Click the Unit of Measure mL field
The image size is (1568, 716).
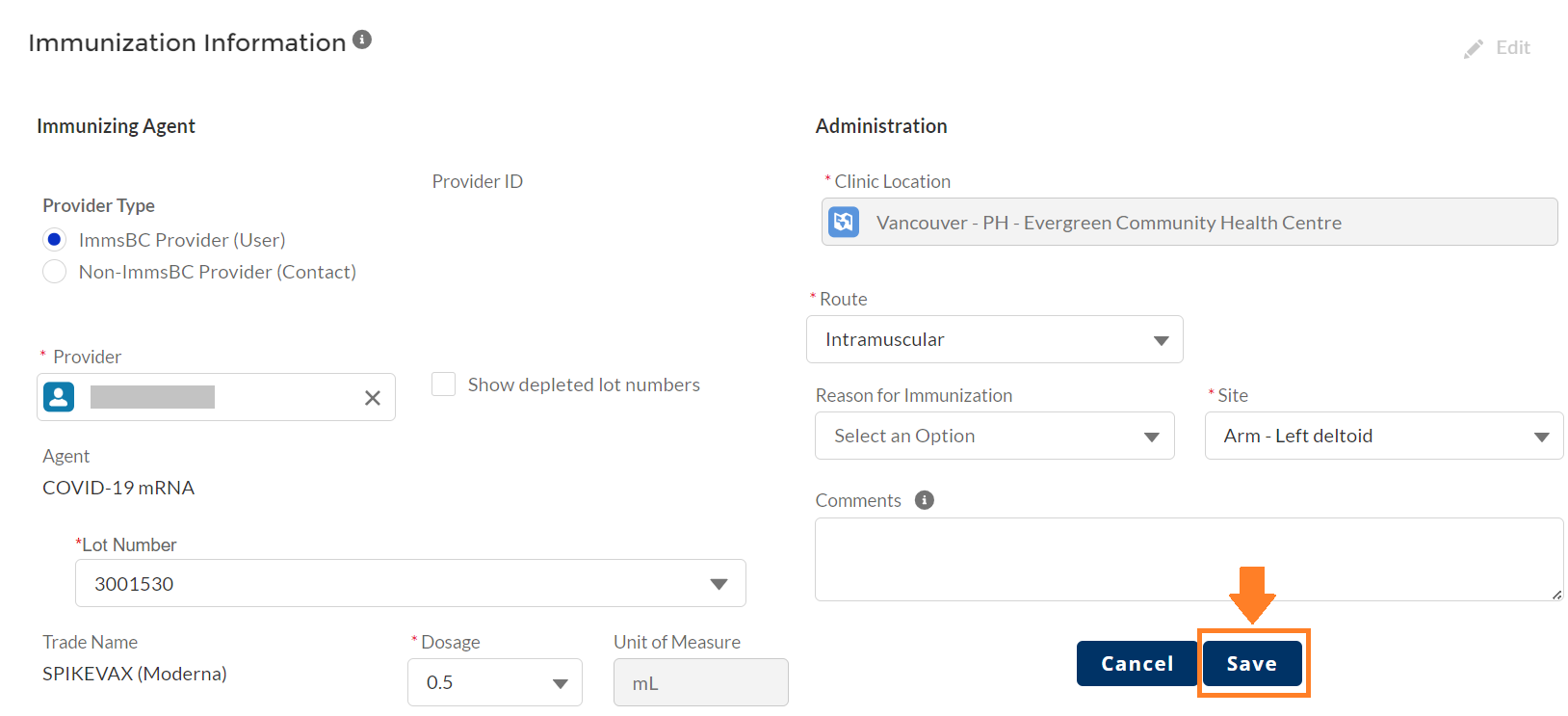(x=701, y=682)
